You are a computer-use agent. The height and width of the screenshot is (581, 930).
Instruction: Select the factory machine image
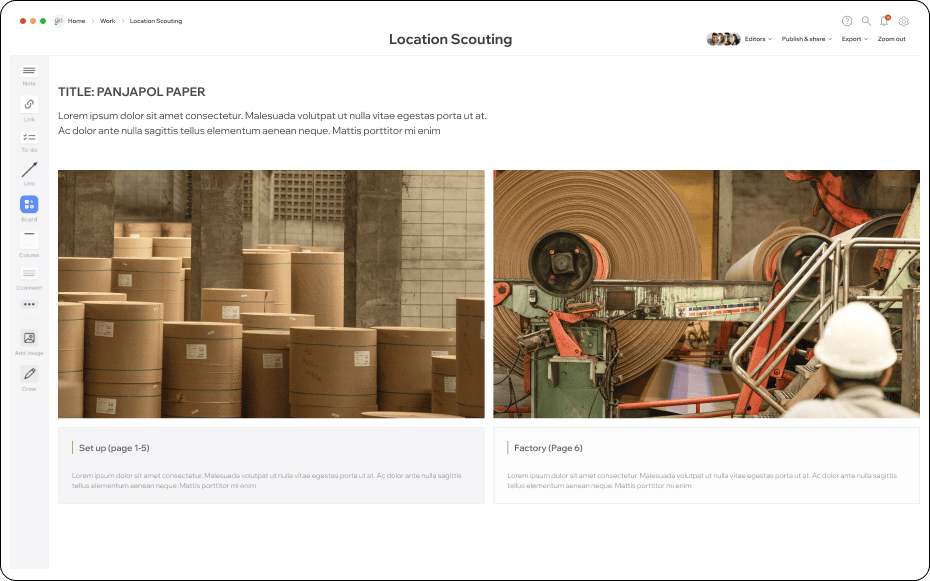point(706,294)
